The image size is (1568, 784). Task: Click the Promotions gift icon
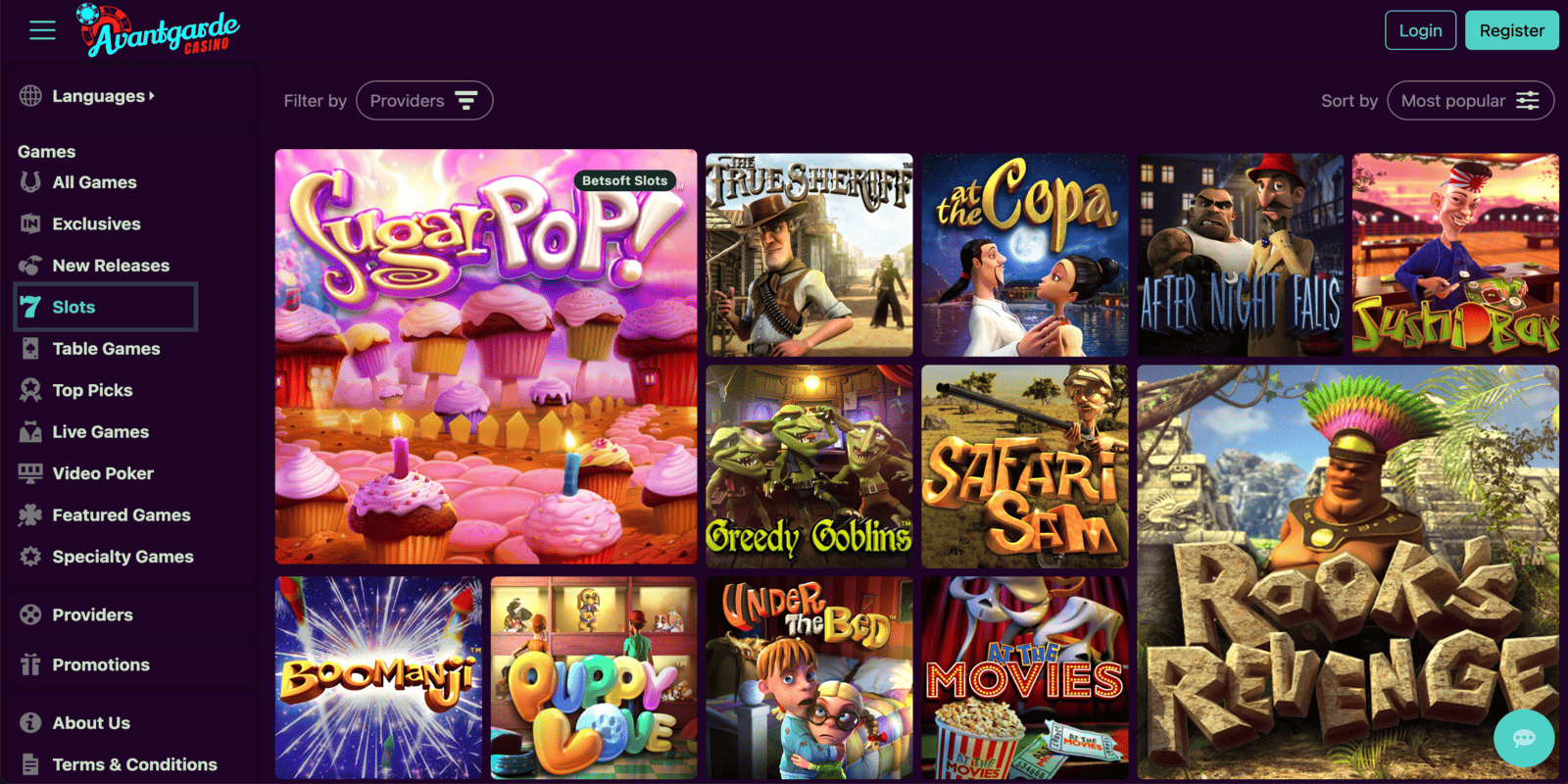[x=30, y=664]
